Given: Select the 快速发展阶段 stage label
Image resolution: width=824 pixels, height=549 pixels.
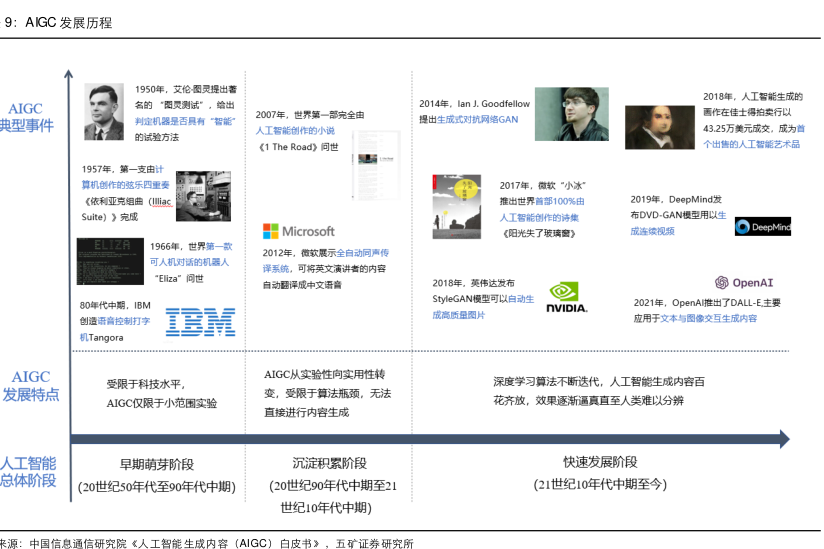Looking at the screenshot, I should [600, 462].
